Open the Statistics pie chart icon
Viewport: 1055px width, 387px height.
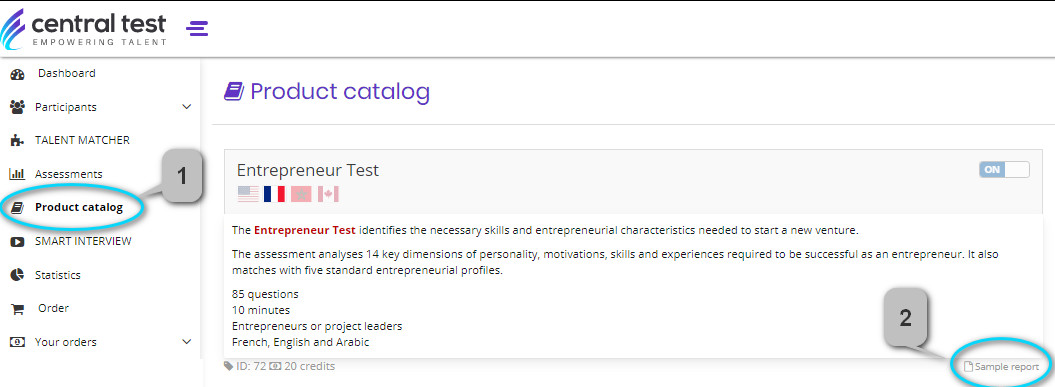click(17, 275)
